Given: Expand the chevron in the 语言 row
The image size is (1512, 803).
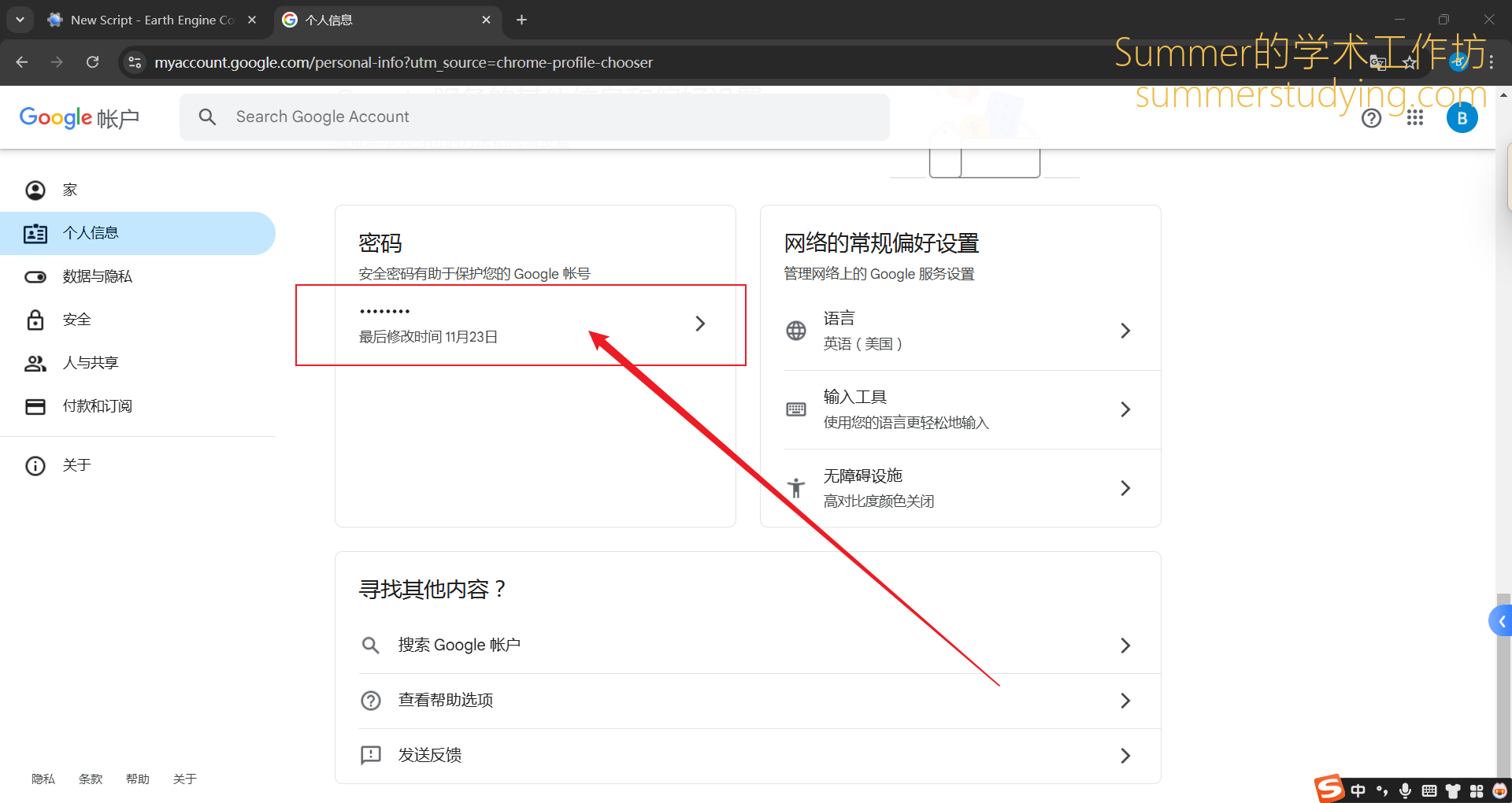Looking at the screenshot, I should [1125, 331].
